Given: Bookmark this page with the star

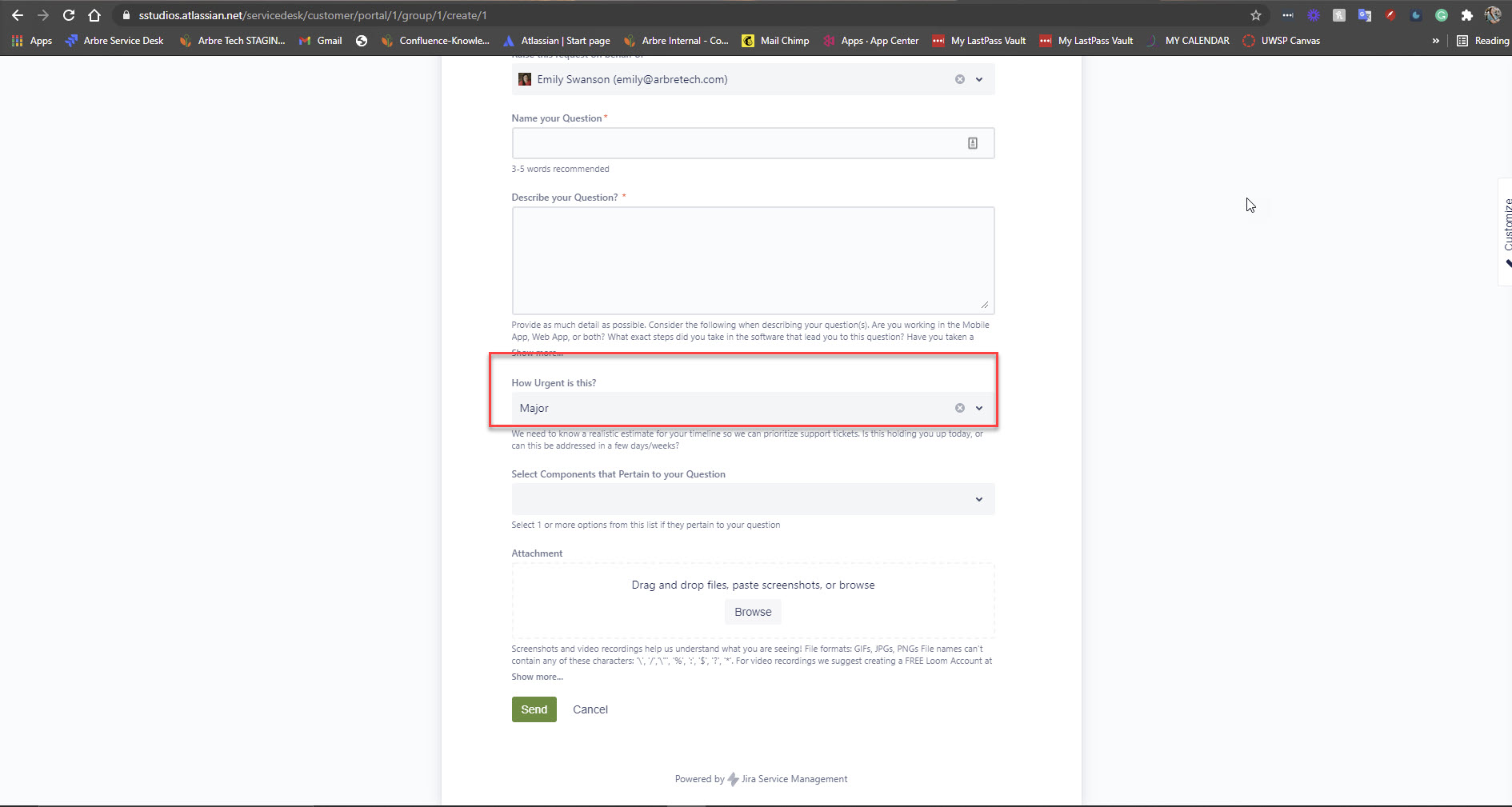Looking at the screenshot, I should point(1256,15).
